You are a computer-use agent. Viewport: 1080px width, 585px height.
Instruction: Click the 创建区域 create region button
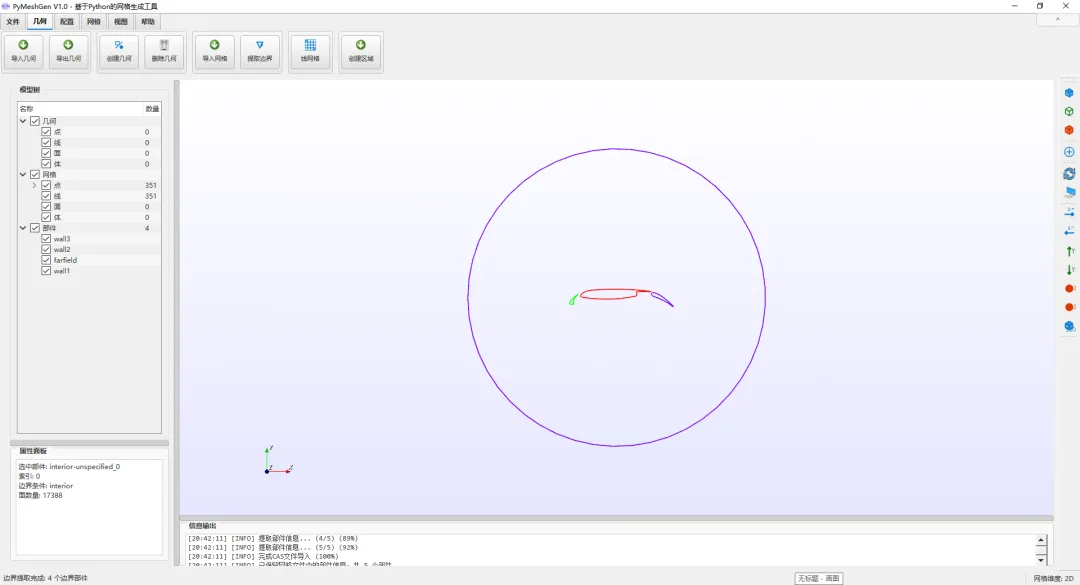361,51
